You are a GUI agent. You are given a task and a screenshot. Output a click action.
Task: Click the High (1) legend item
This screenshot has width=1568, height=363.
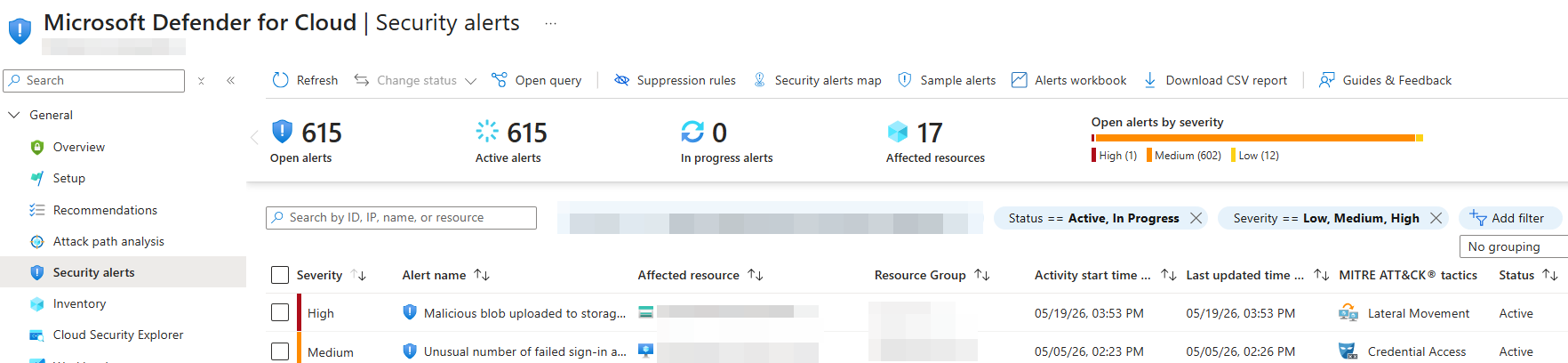[x=1115, y=155]
